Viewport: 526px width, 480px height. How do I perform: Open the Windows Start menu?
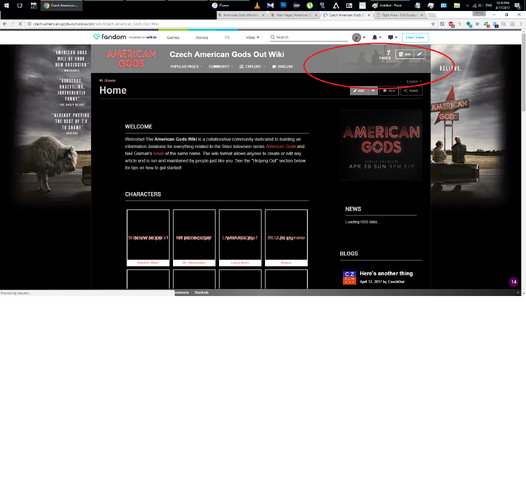click(x=6, y=5)
